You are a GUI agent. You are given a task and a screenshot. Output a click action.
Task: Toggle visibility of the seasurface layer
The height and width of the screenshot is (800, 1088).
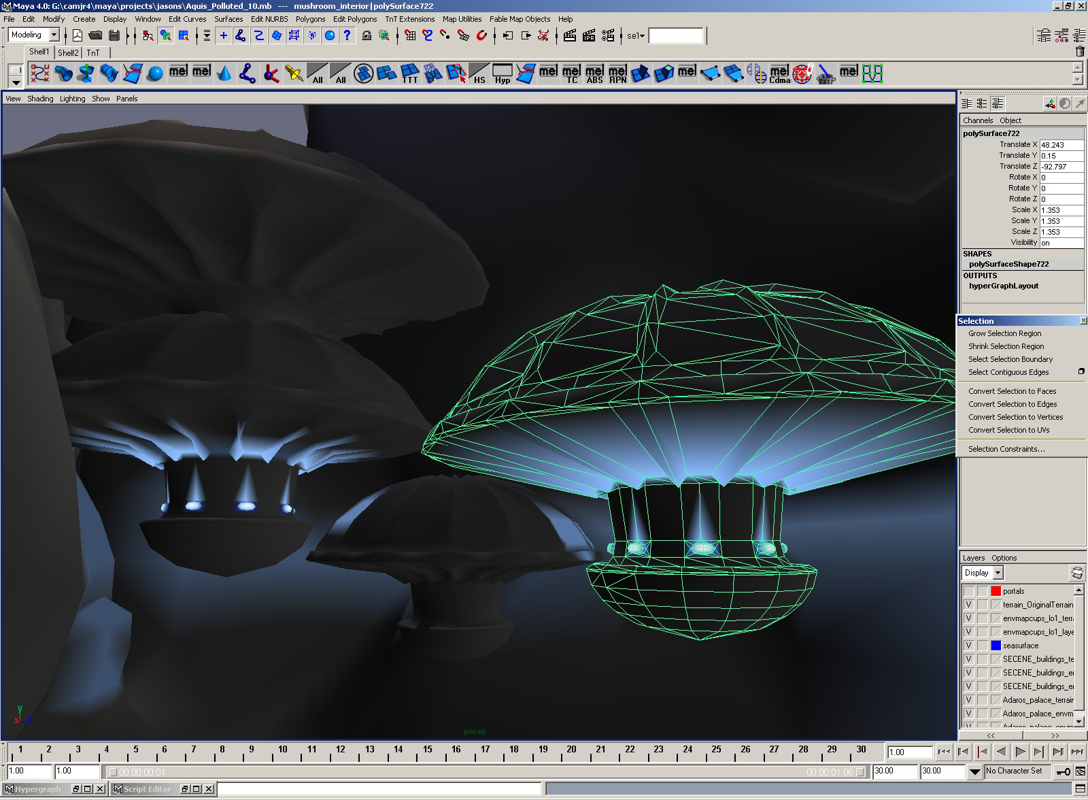coord(968,646)
